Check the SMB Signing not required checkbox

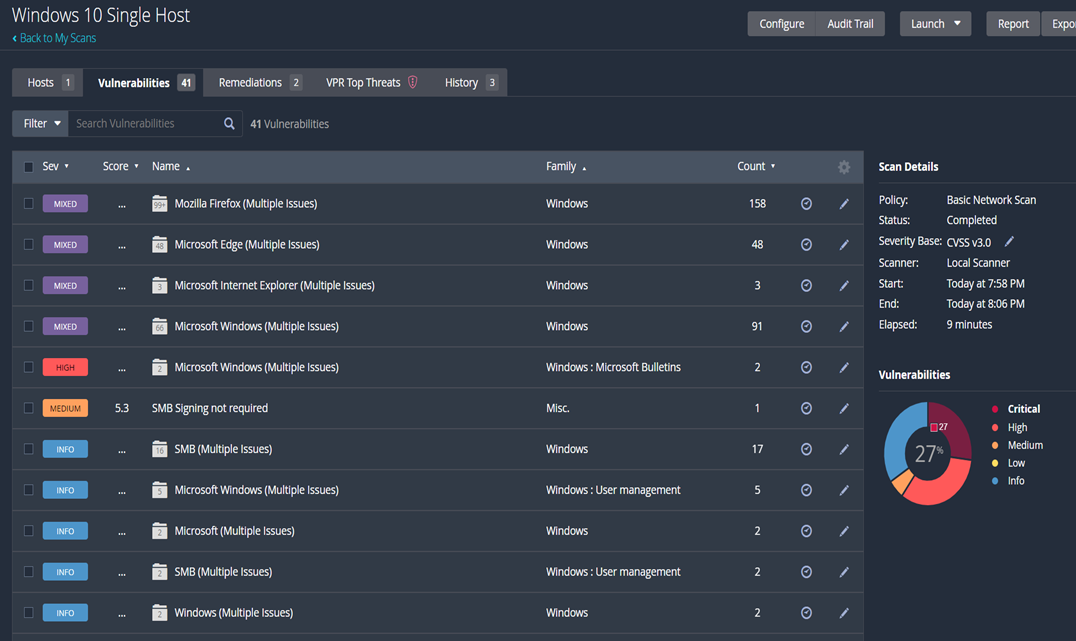point(28,408)
